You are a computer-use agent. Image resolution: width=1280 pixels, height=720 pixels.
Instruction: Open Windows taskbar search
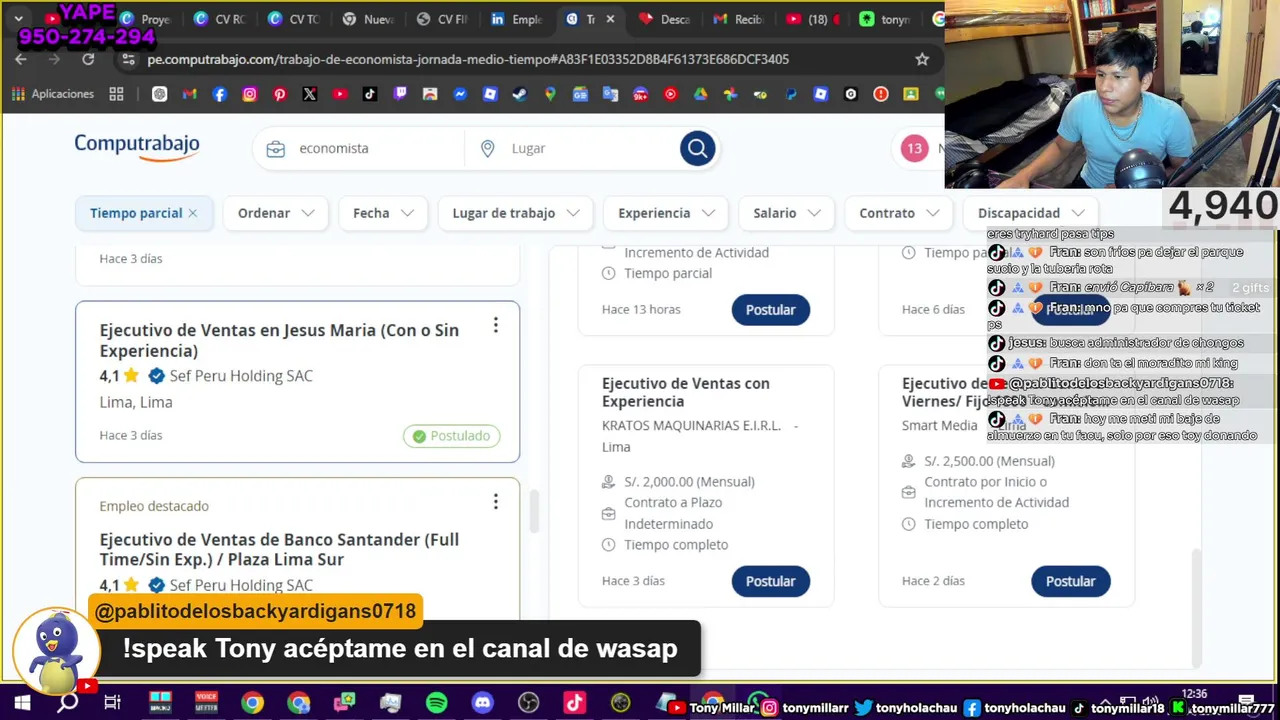click(x=68, y=703)
